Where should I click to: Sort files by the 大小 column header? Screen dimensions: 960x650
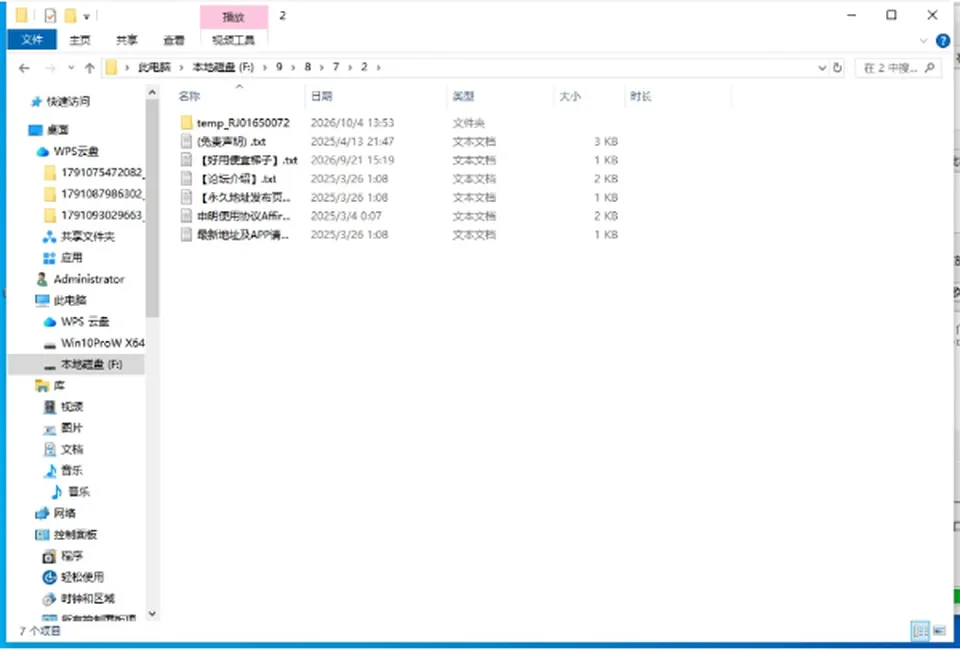(590, 97)
